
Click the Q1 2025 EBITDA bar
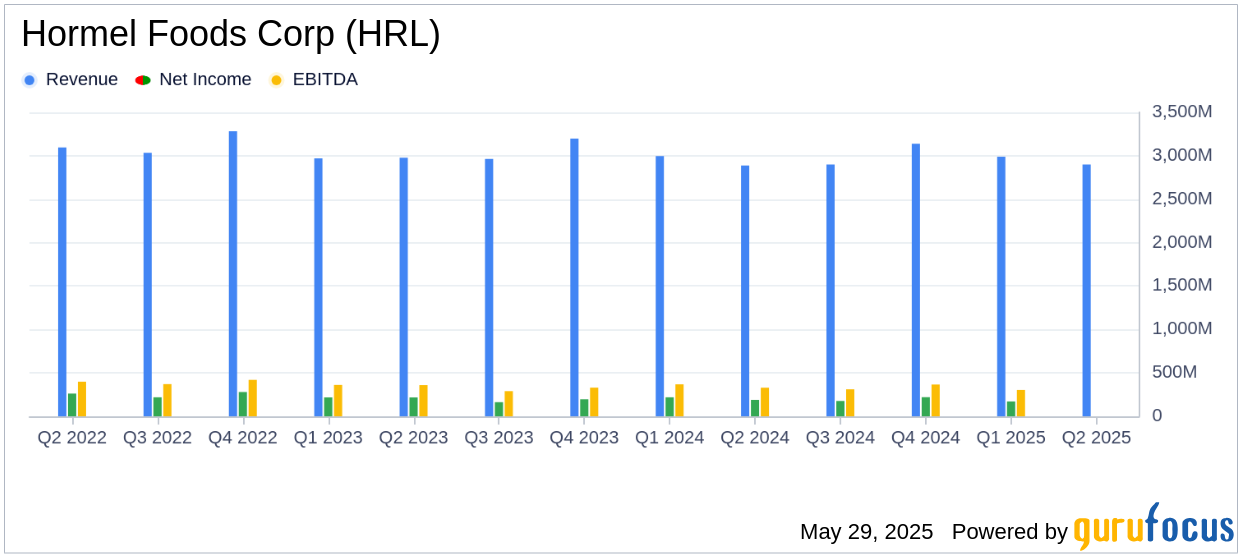coord(1021,403)
